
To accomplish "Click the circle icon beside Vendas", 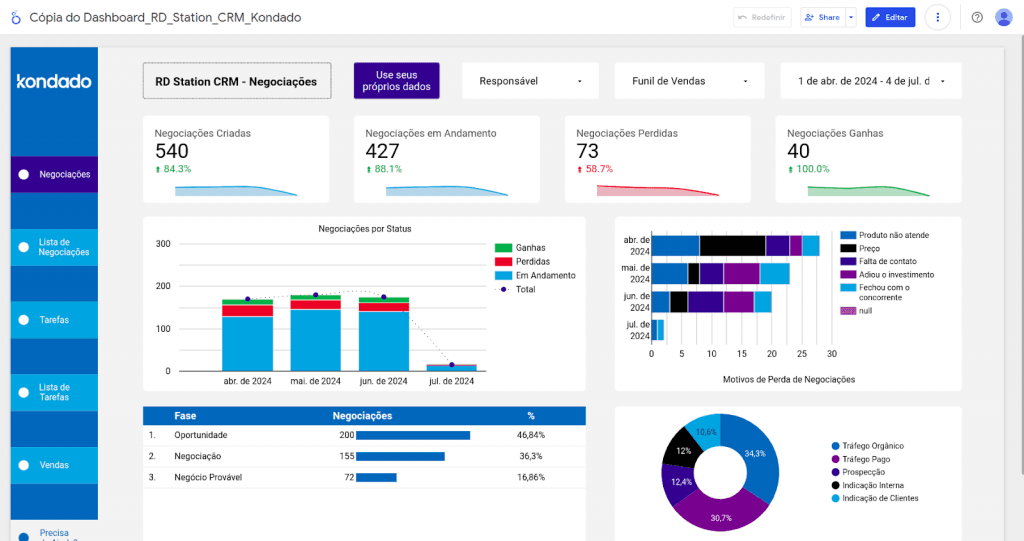I will point(23,465).
